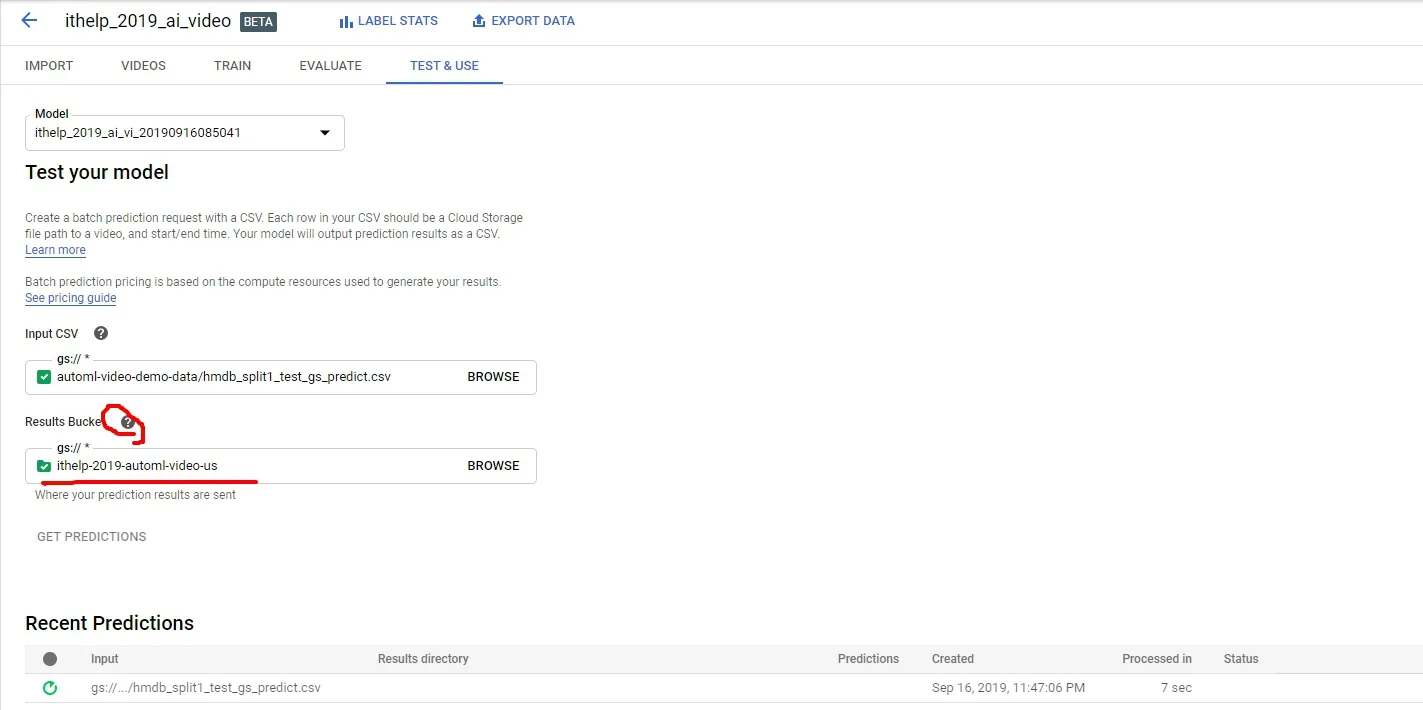Screen dimensions: 1423x710
Task: Click the green refresh status icon in predictions row
Action: pos(50,688)
